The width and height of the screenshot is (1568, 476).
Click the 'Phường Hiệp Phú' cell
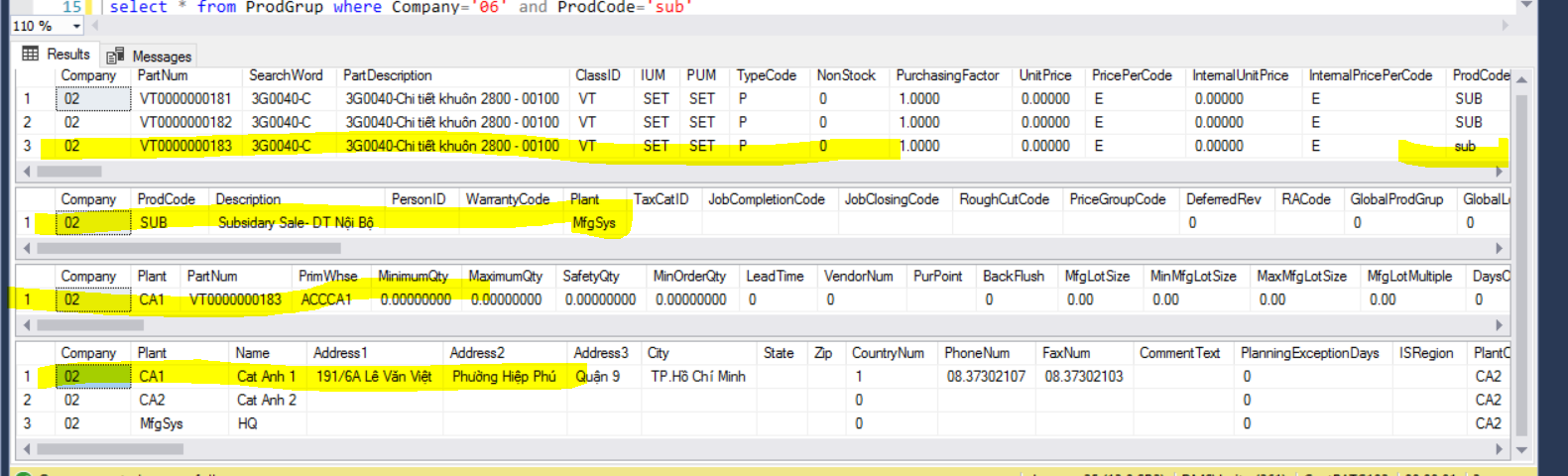click(506, 377)
